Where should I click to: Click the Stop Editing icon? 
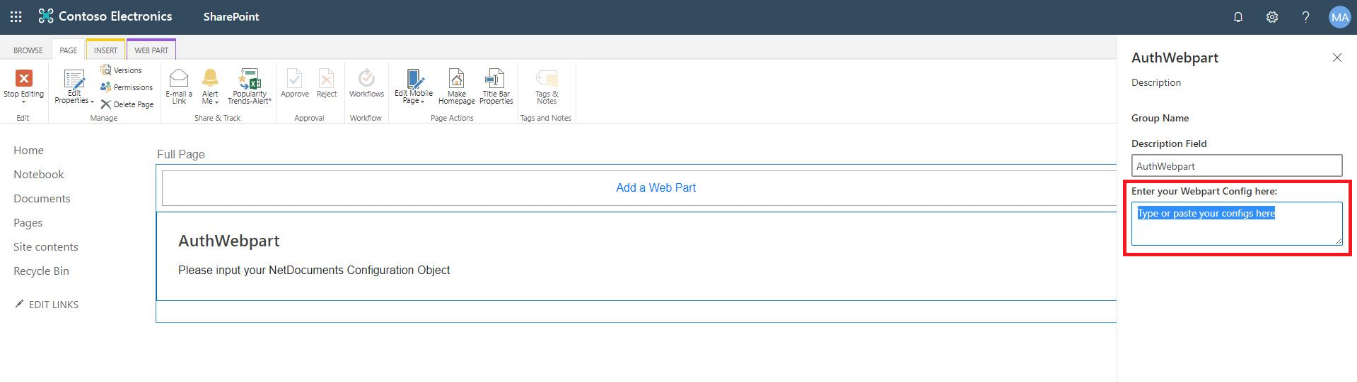(24, 78)
